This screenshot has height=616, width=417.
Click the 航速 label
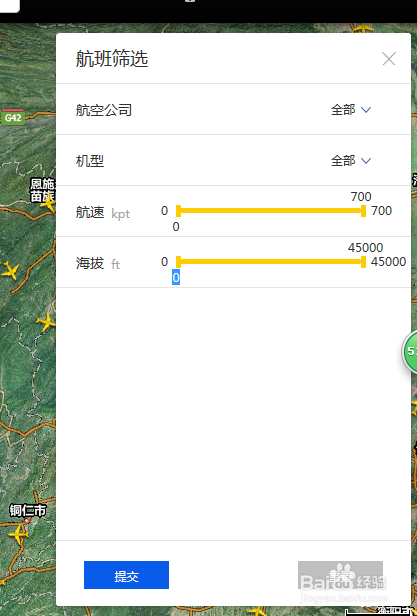[x=90, y=213]
